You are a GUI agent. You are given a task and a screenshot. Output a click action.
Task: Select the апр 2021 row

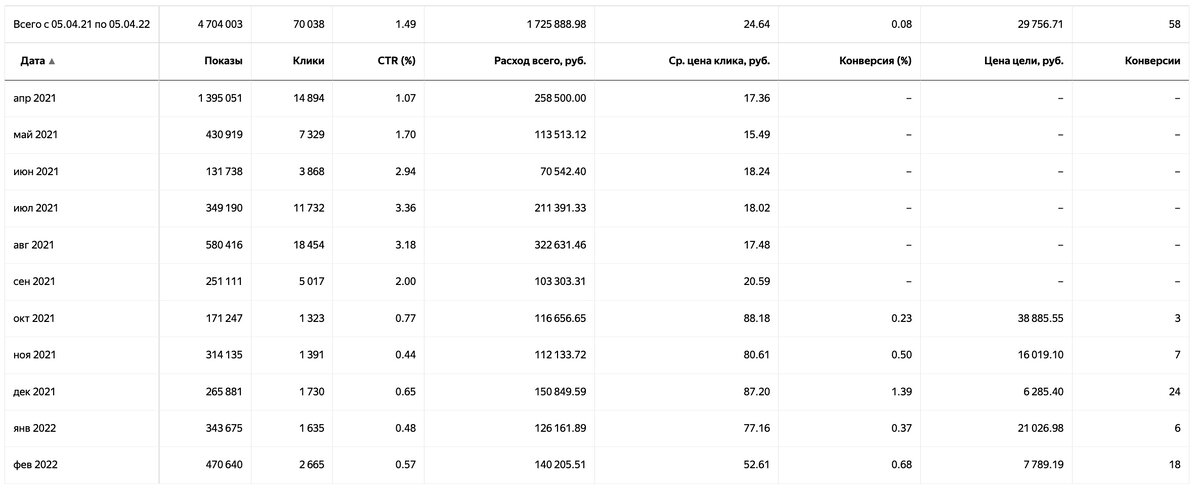coord(600,98)
